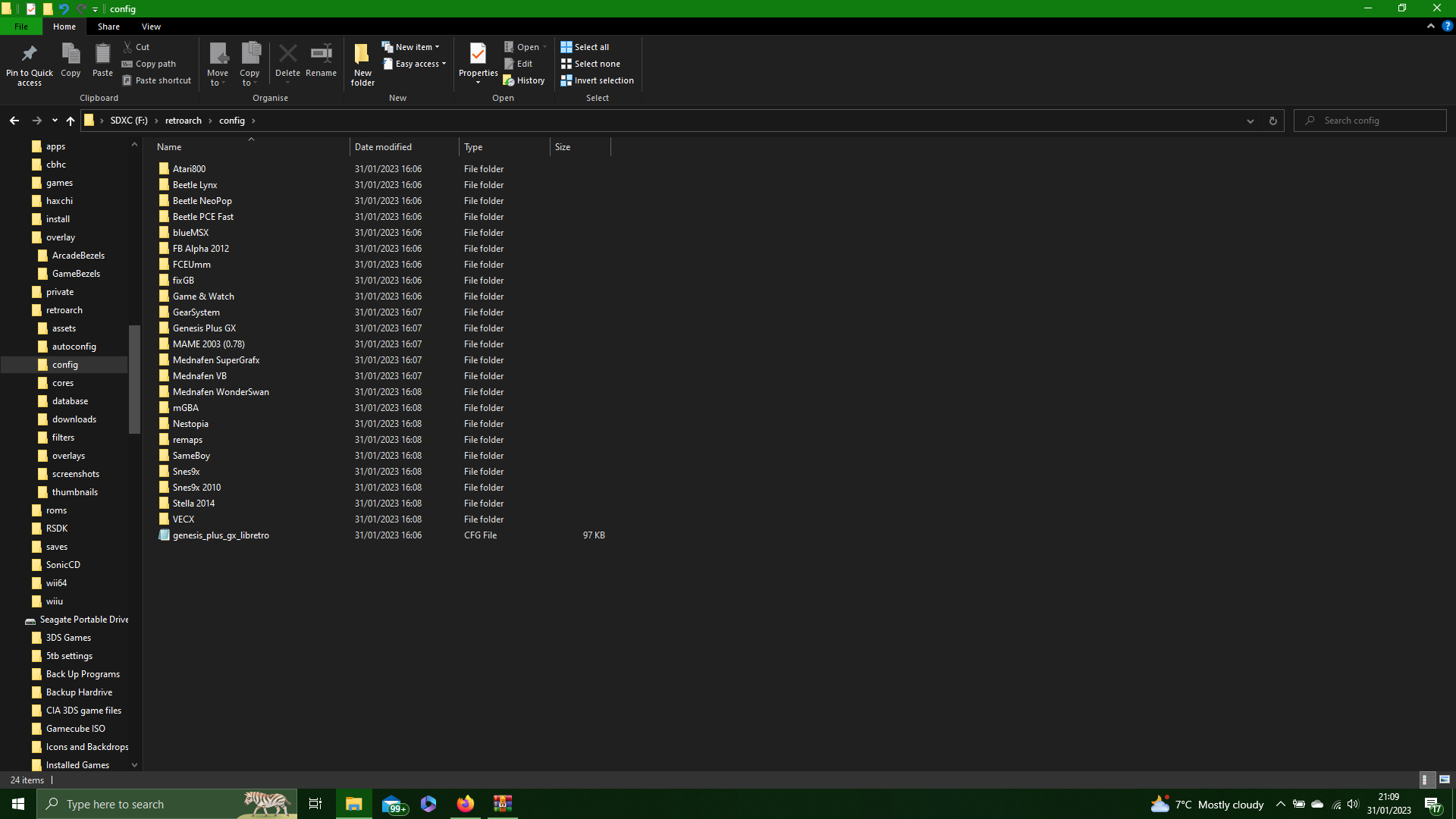Expand Copy to dropdown
Screen dimensions: 1456x819
pyautogui.click(x=249, y=79)
